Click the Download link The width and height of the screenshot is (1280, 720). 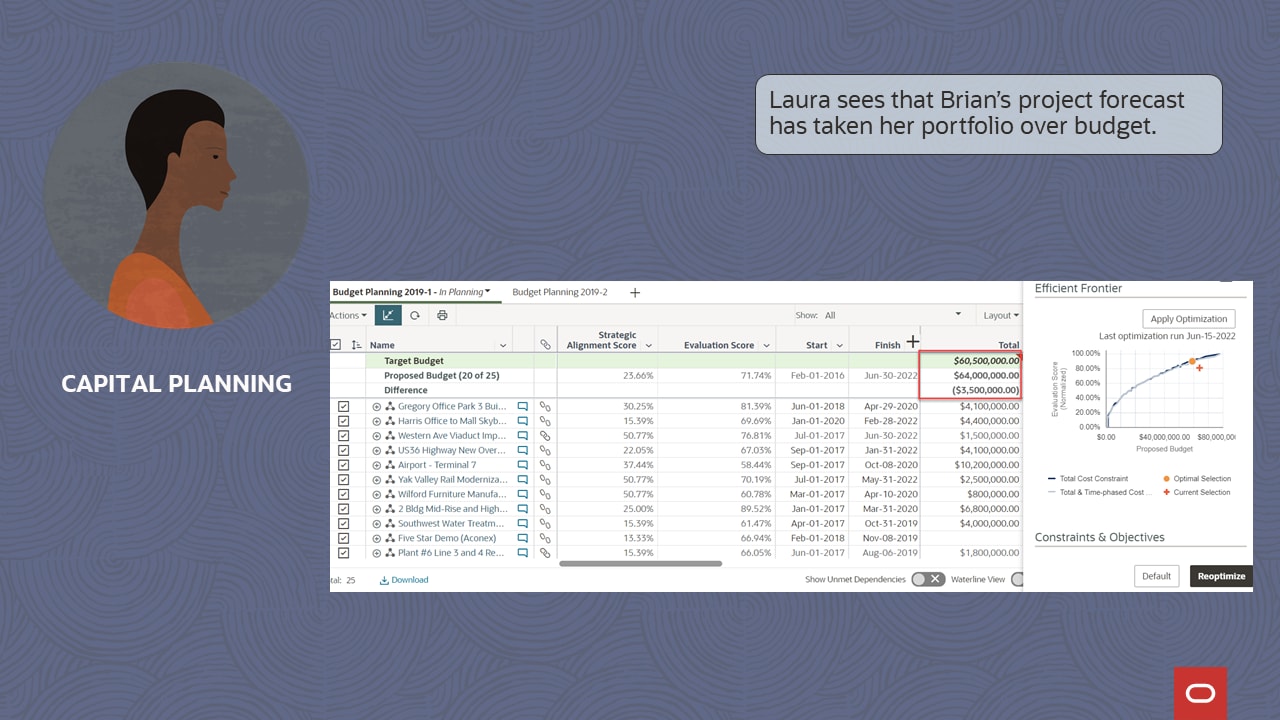click(x=404, y=580)
